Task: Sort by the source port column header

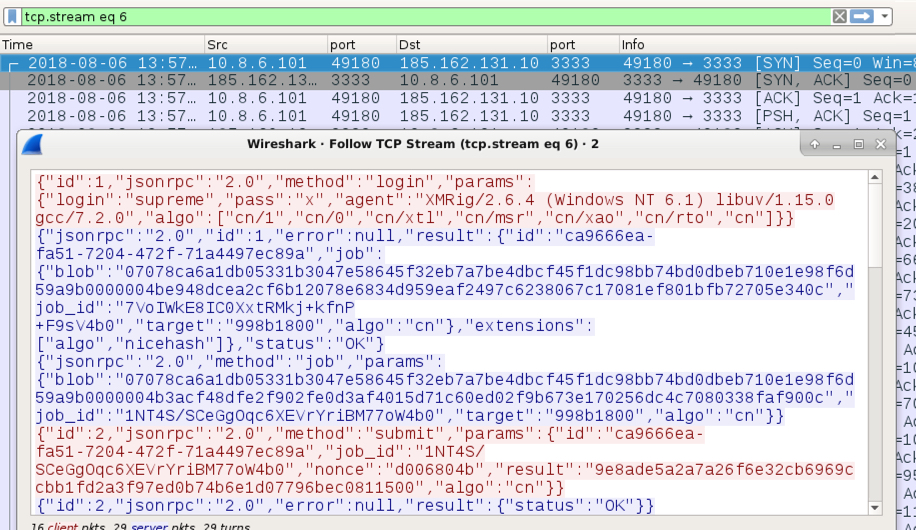Action: coord(362,44)
